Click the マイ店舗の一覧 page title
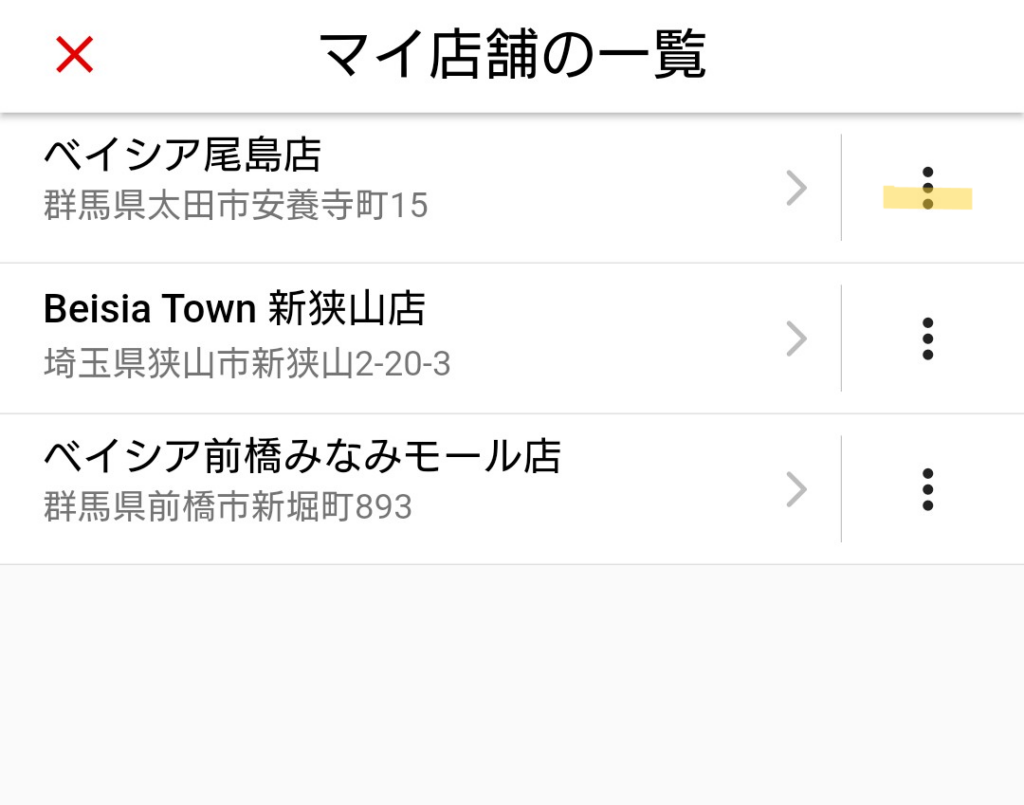The width and height of the screenshot is (1024, 805). [512, 55]
